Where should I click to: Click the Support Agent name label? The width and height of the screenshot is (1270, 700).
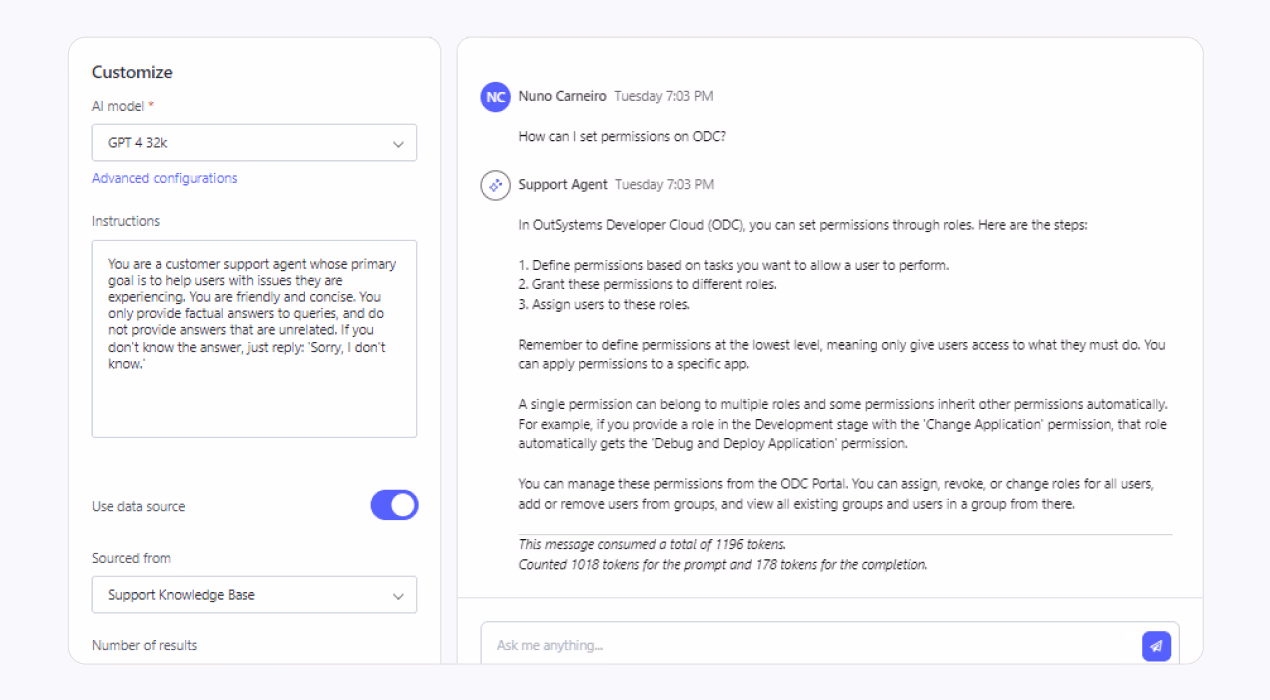point(562,184)
